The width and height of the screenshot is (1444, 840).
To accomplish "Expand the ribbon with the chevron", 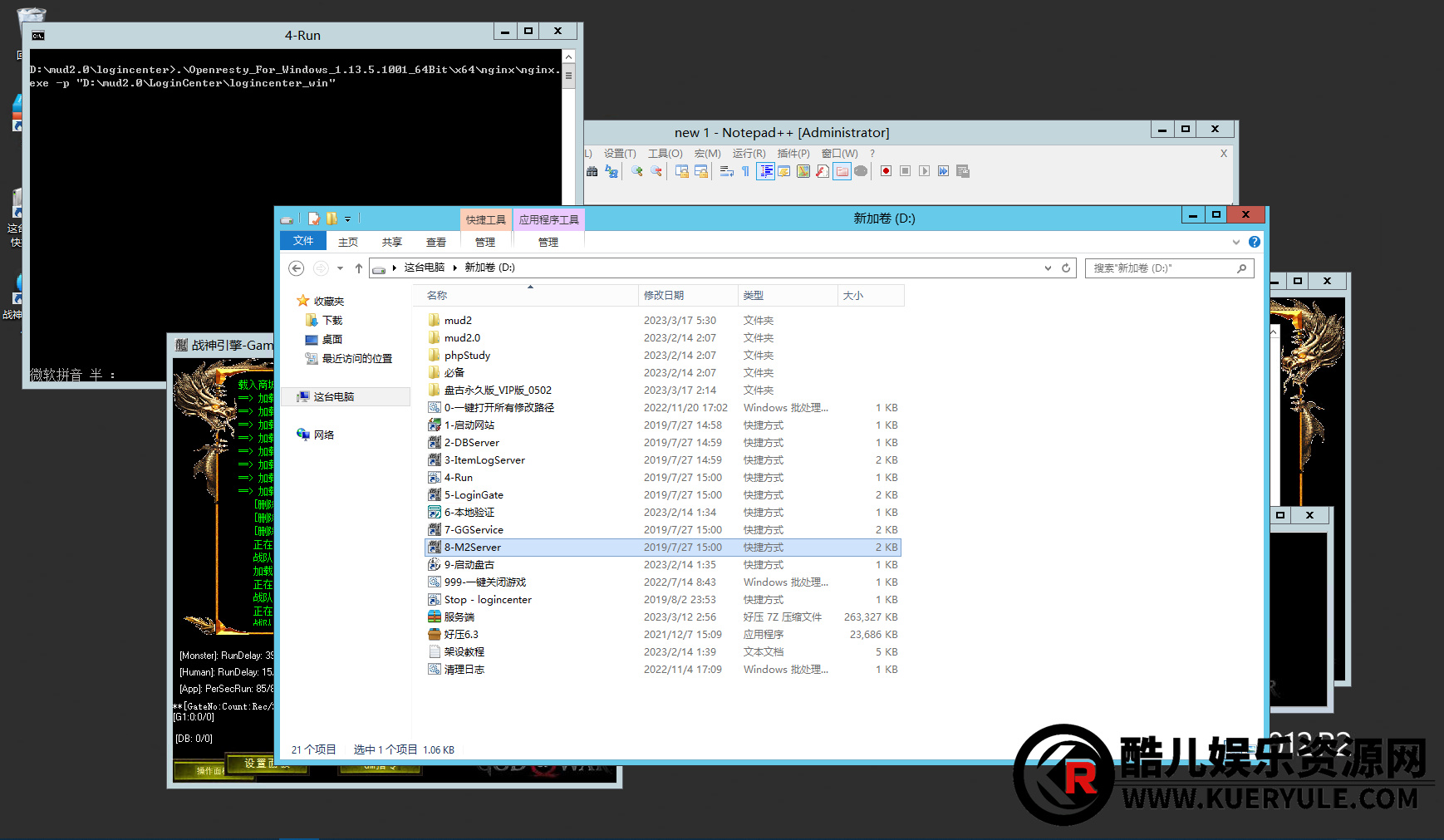I will (1236, 242).
